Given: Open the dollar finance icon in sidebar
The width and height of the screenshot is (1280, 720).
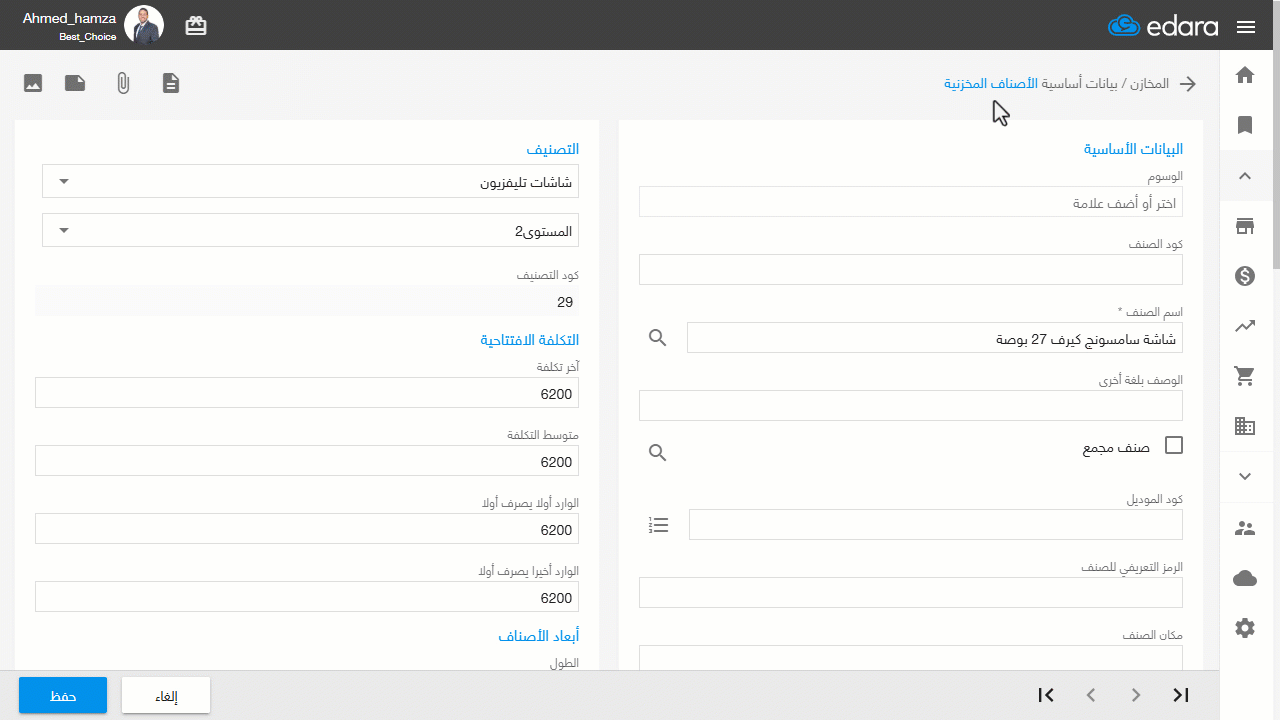Looking at the screenshot, I should coord(1245,276).
